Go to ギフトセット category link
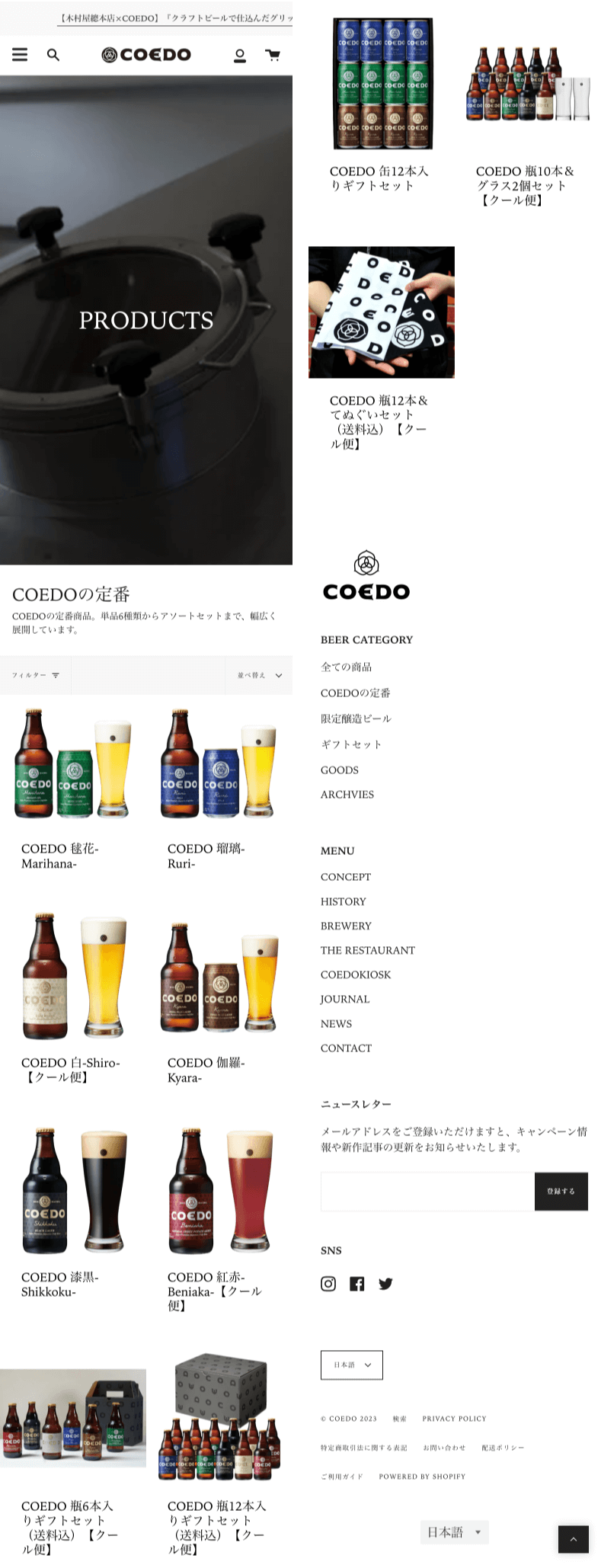This screenshot has width=601, height=1568. [x=351, y=744]
